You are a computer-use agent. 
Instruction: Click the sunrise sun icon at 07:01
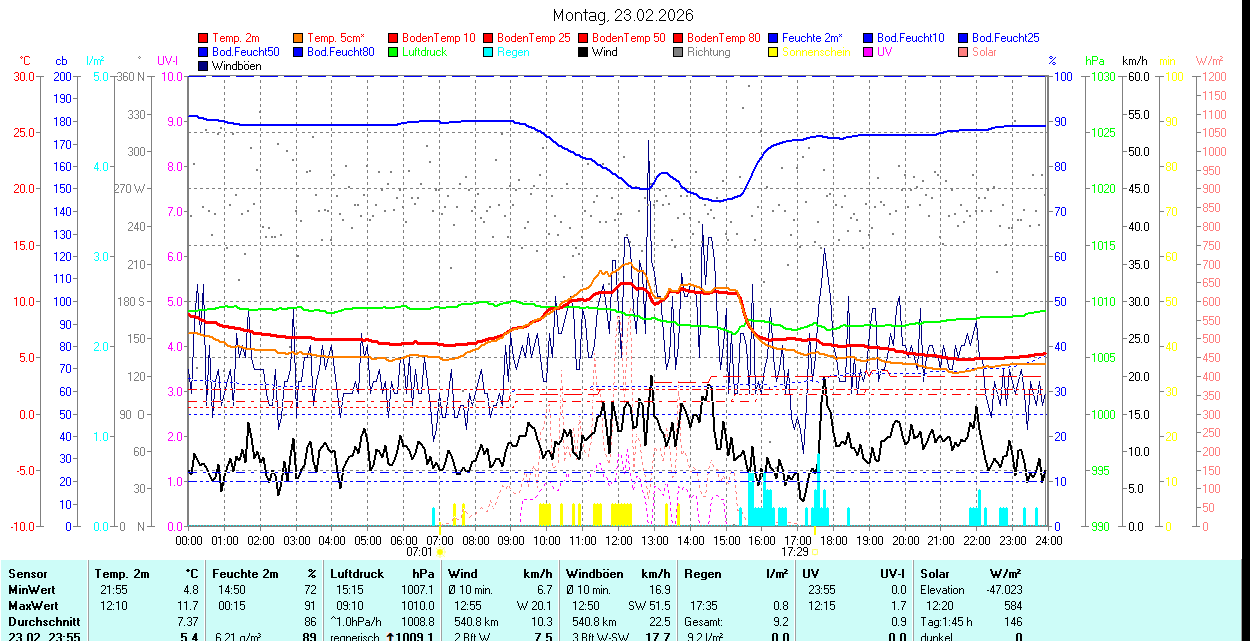440,551
